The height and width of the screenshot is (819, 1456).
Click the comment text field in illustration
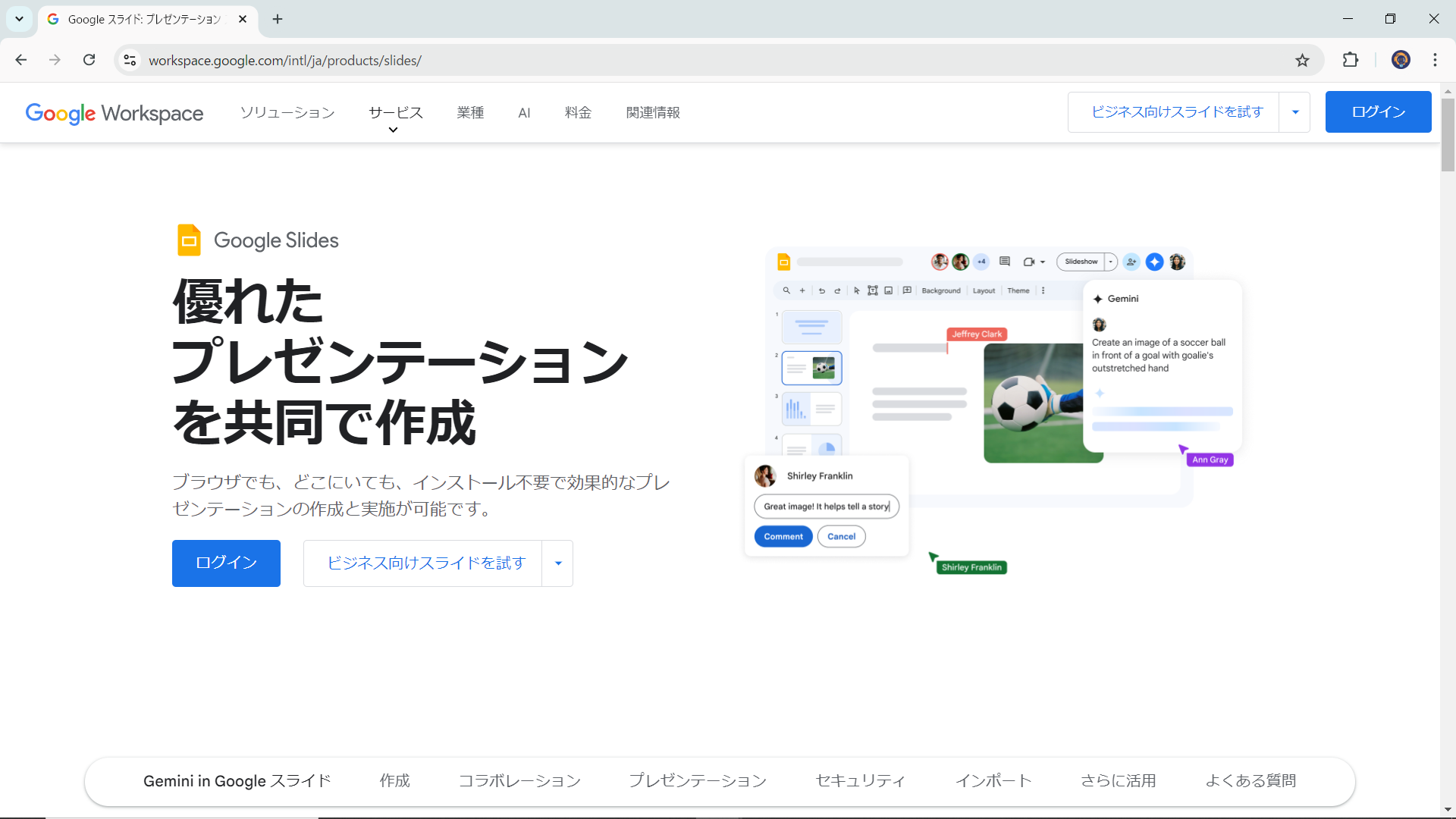click(827, 507)
